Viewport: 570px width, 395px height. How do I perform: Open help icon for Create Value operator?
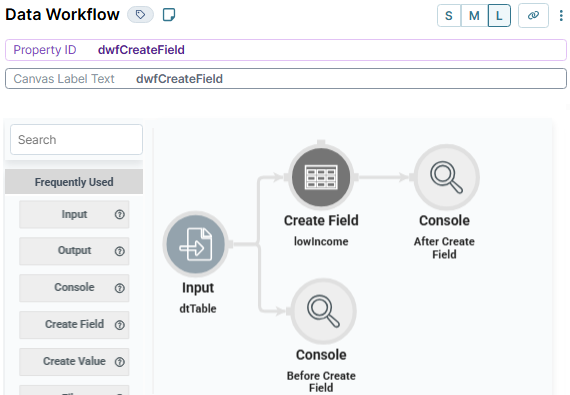point(120,362)
